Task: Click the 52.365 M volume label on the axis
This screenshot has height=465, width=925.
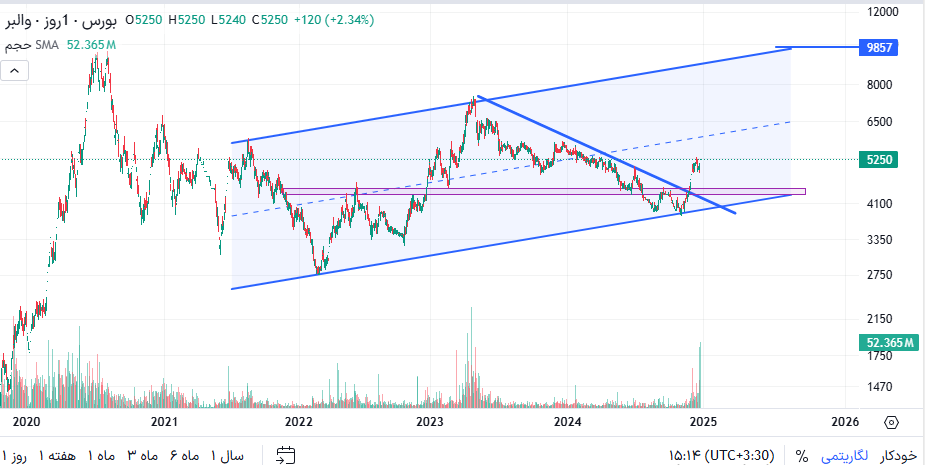Action: coord(890,342)
